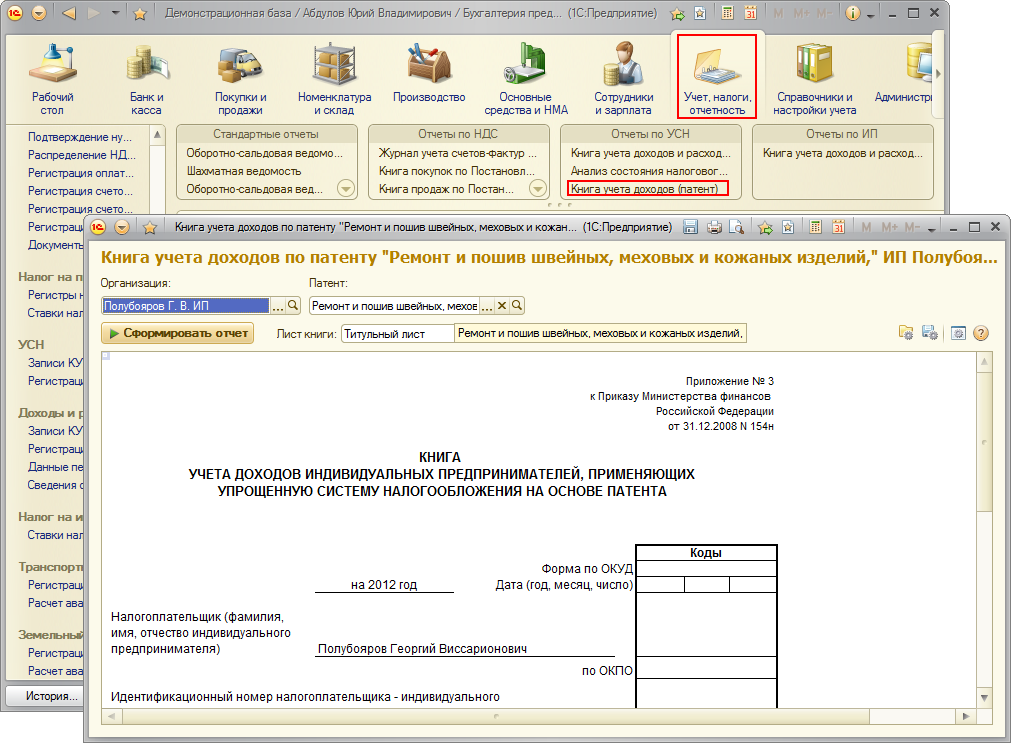The image size is (1012, 743).
Task: Select the Коды header cell
Action: tap(706, 553)
